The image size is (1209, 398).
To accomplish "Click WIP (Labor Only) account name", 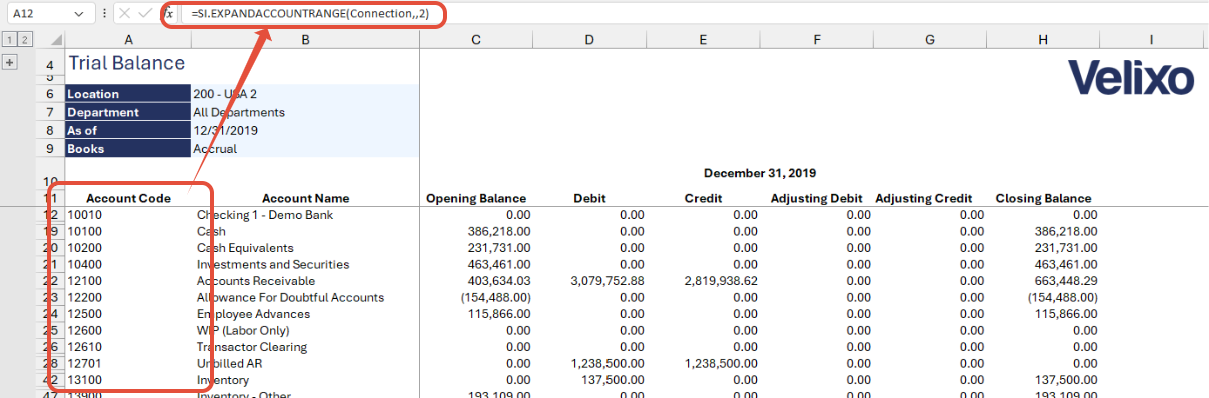I will [x=243, y=330].
